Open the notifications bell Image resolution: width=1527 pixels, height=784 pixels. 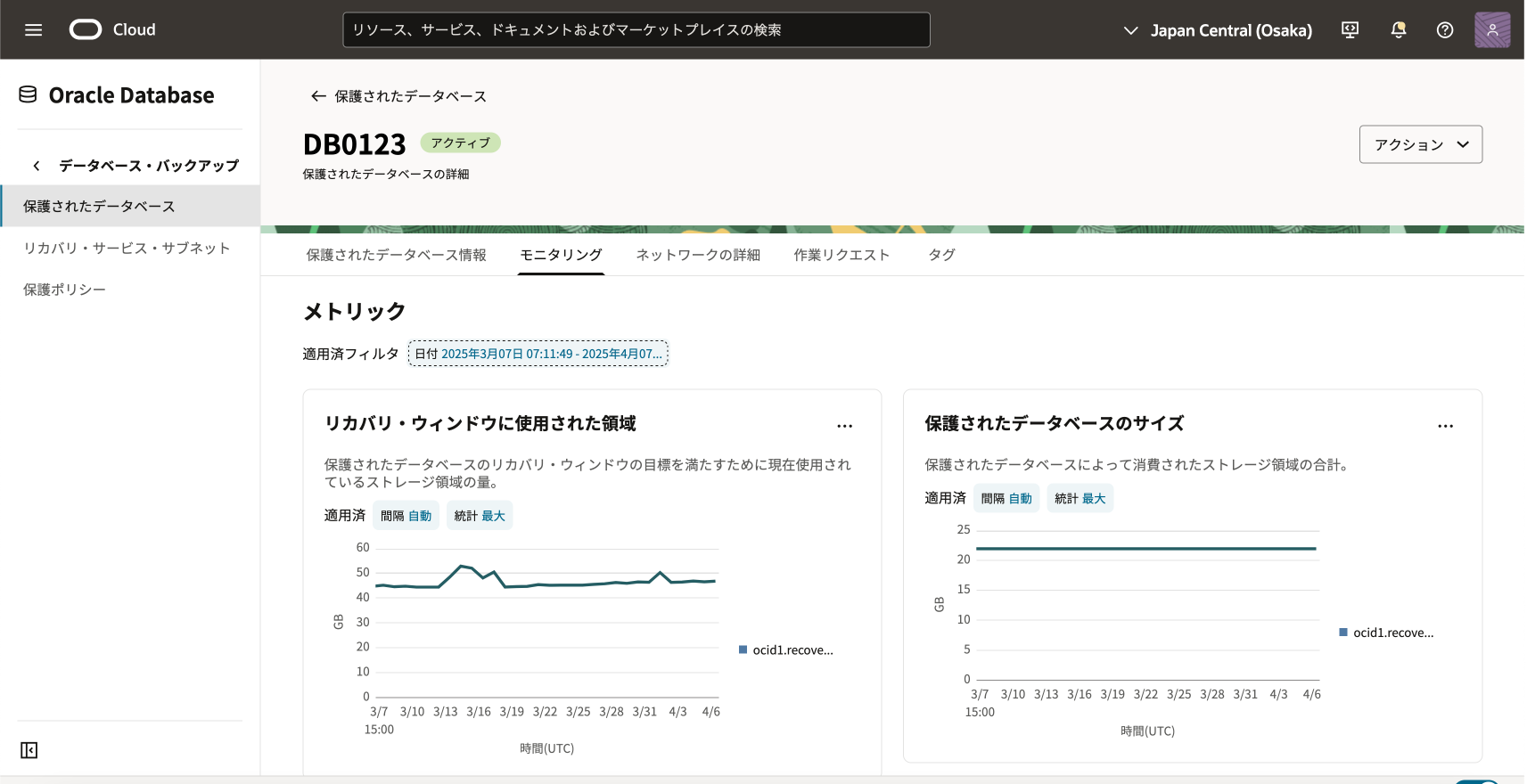(1398, 30)
